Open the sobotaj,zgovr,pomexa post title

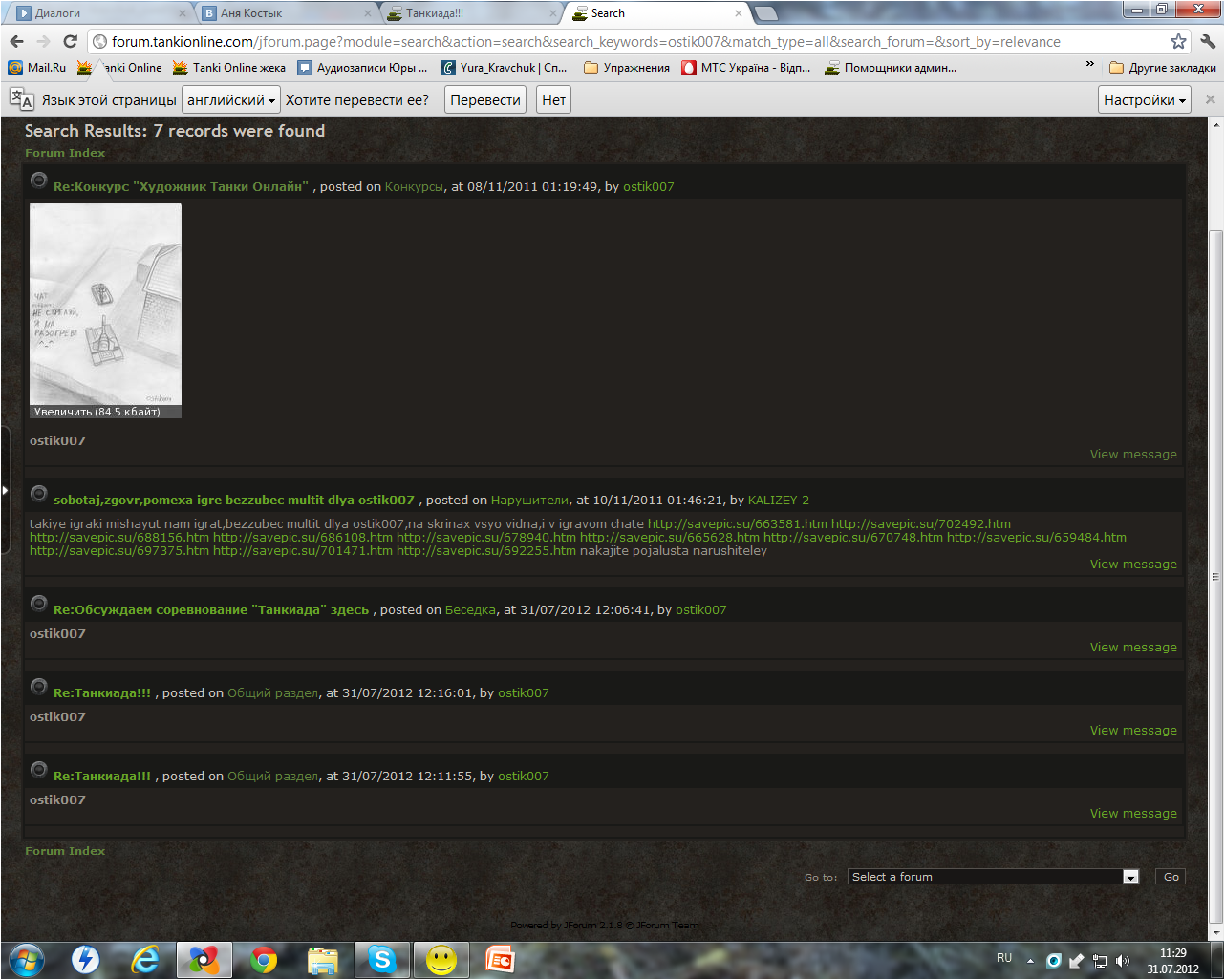coord(234,501)
